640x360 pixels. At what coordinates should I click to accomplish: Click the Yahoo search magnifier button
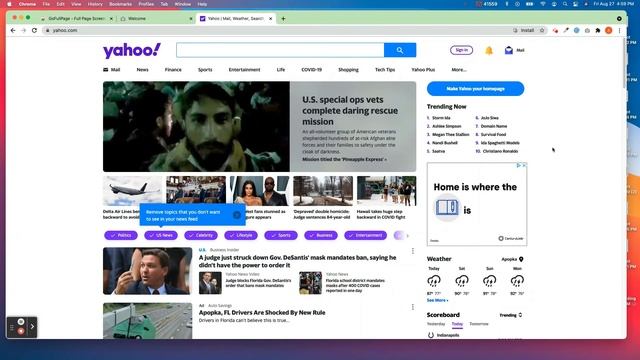pyautogui.click(x=400, y=50)
